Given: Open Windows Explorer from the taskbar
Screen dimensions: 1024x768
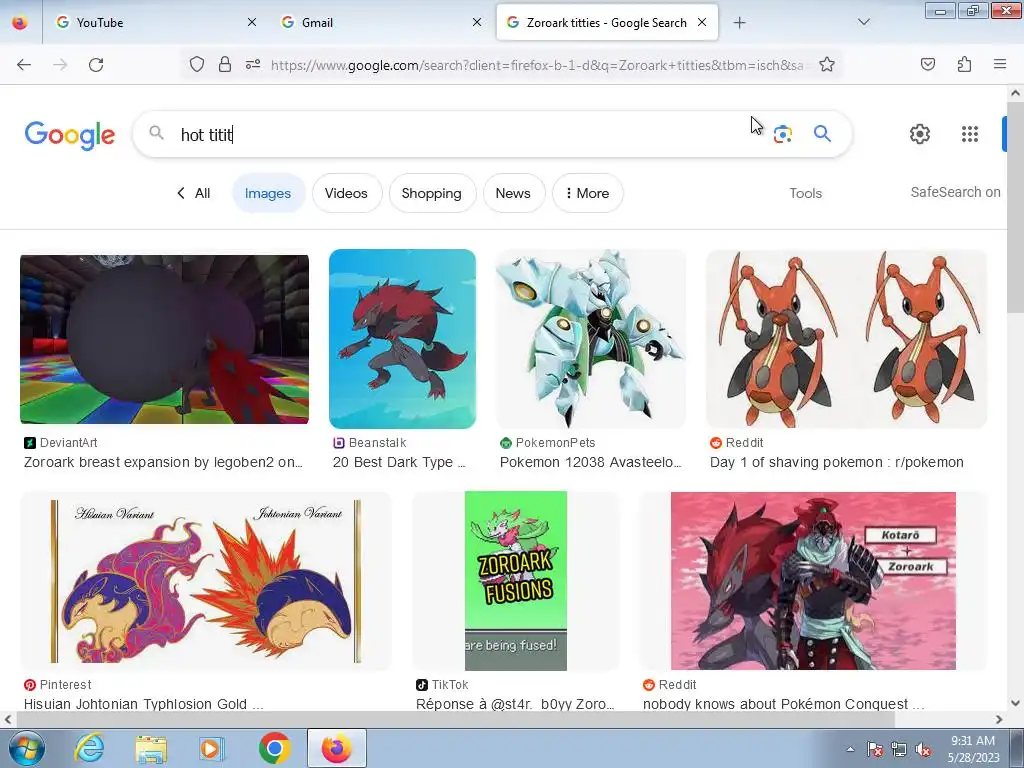Looking at the screenshot, I should click(x=151, y=748).
